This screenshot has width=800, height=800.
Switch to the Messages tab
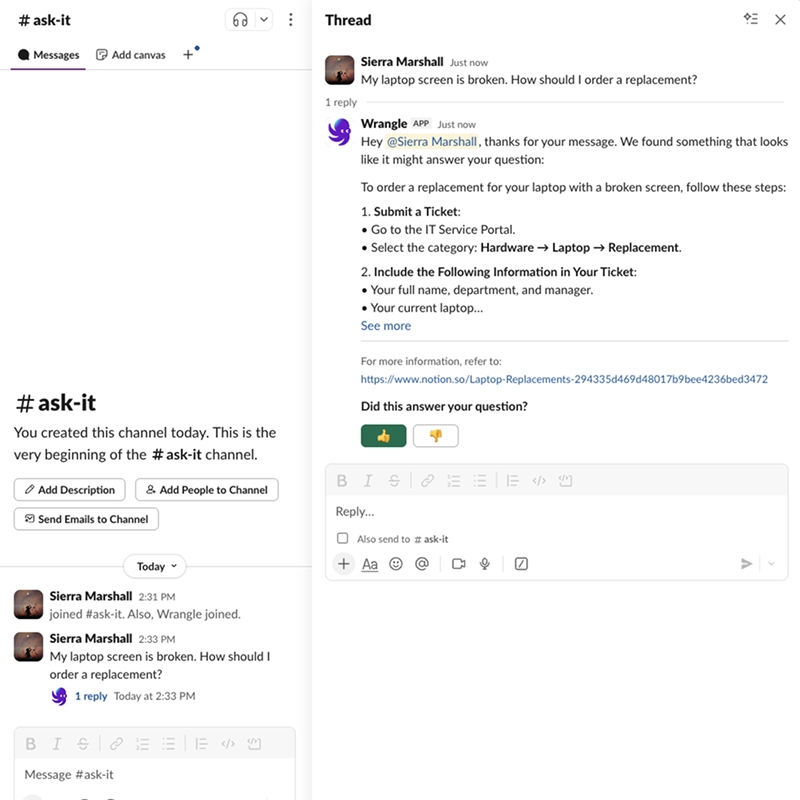pos(49,55)
